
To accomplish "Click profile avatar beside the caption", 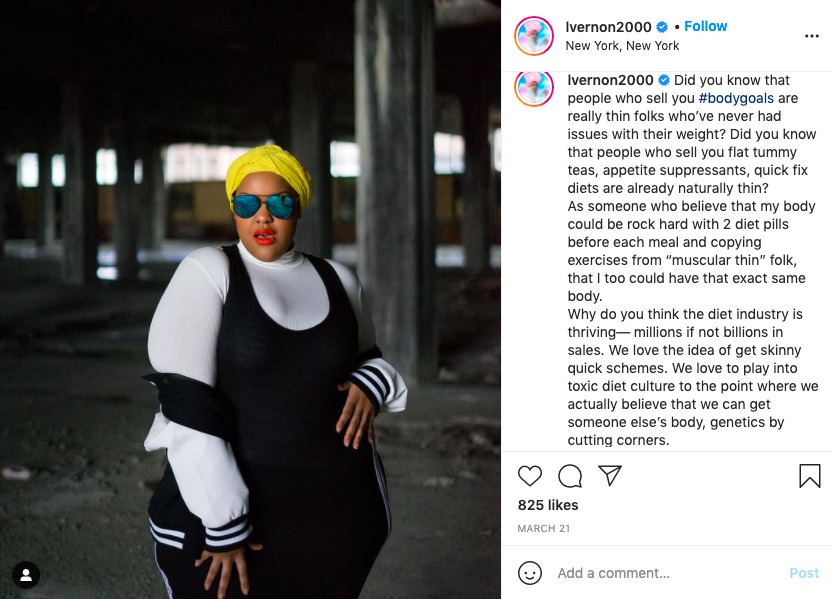I will click(x=534, y=88).
